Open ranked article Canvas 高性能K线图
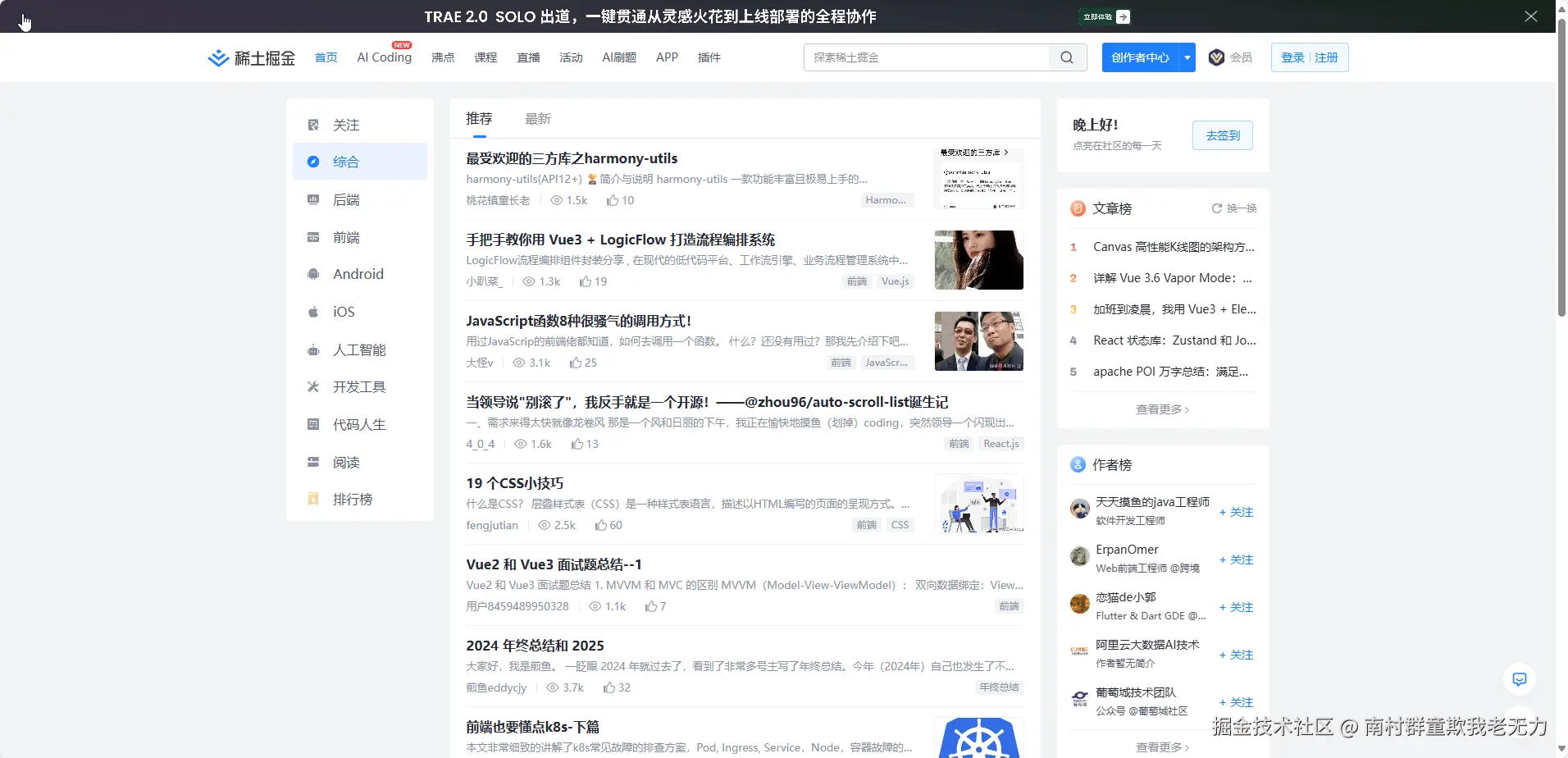The width and height of the screenshot is (1568, 758). [x=1174, y=247]
